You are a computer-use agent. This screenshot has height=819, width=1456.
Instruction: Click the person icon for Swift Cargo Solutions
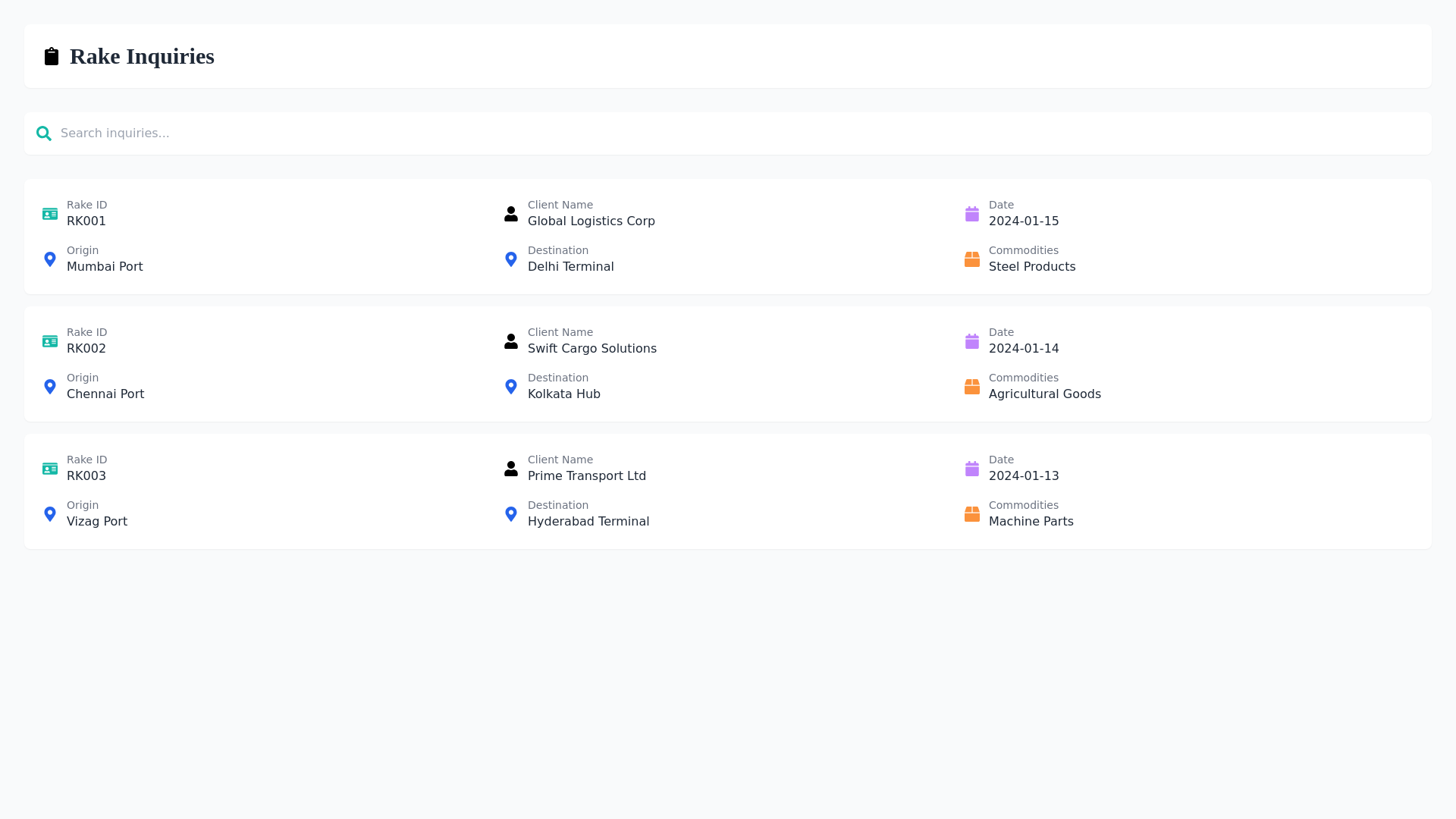(511, 340)
